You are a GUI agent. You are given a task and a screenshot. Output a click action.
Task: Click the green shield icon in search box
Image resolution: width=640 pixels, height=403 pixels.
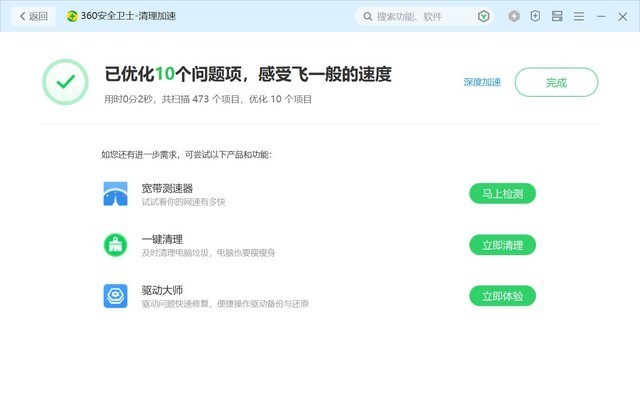[x=483, y=16]
